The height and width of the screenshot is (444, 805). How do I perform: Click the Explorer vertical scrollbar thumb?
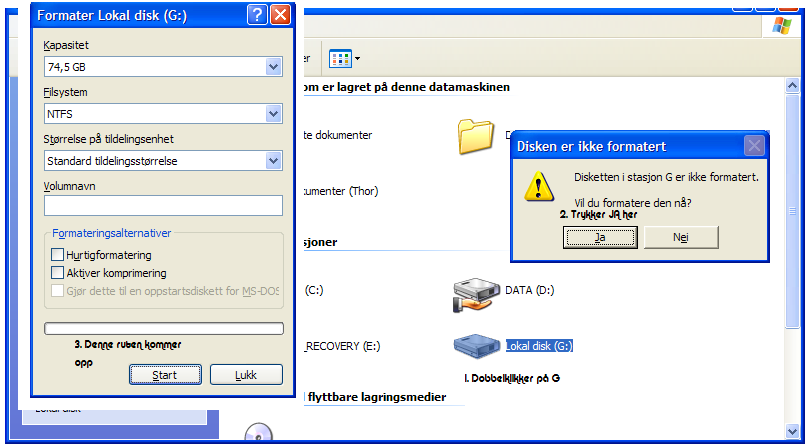[793, 210]
